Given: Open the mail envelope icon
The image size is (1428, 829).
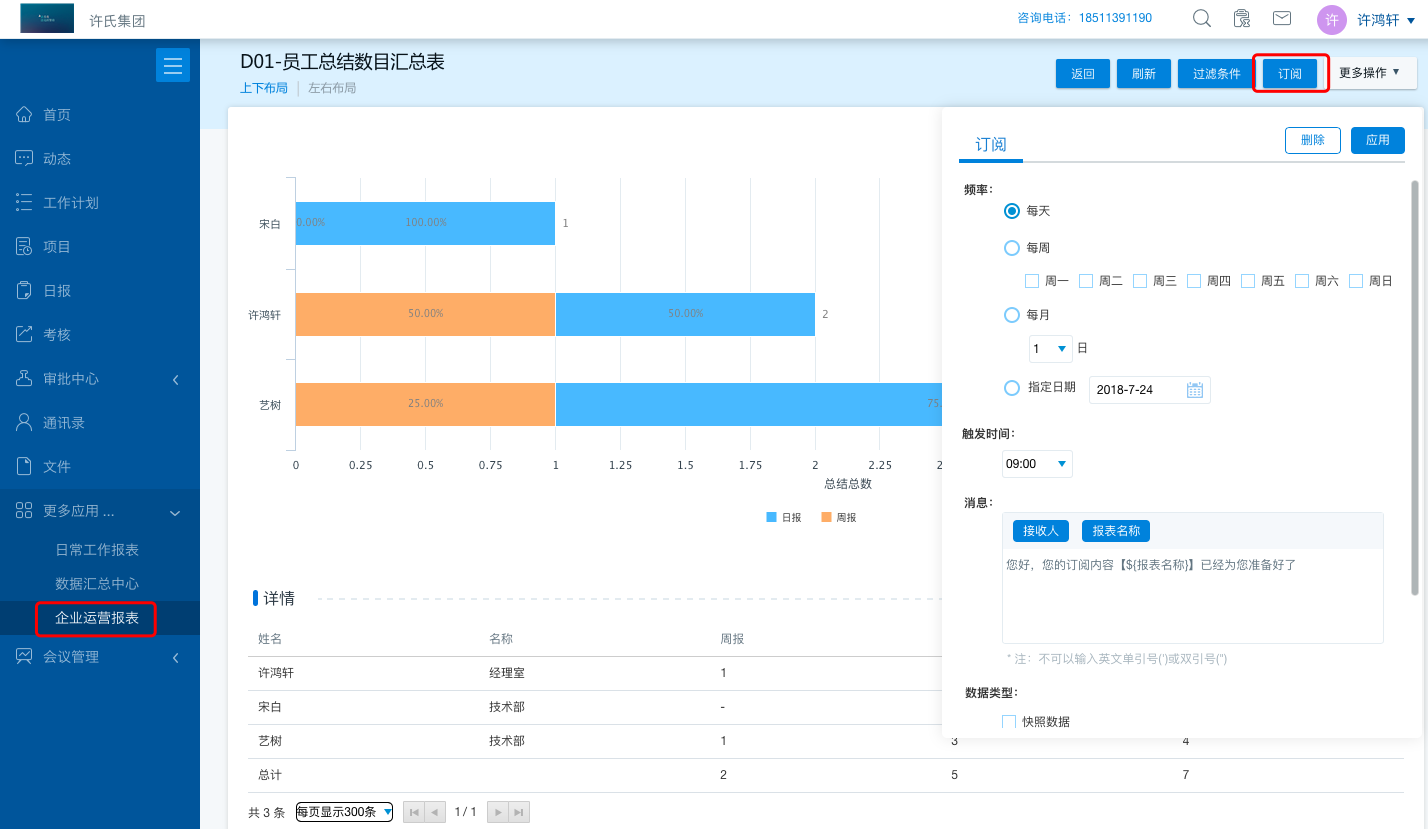Looking at the screenshot, I should pos(1281,18).
